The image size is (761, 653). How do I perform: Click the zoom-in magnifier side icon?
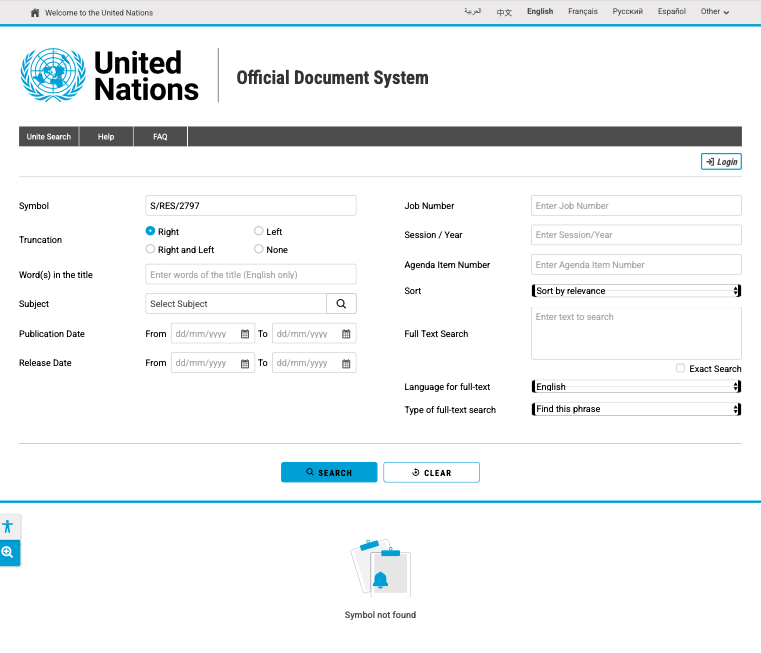tap(8, 553)
